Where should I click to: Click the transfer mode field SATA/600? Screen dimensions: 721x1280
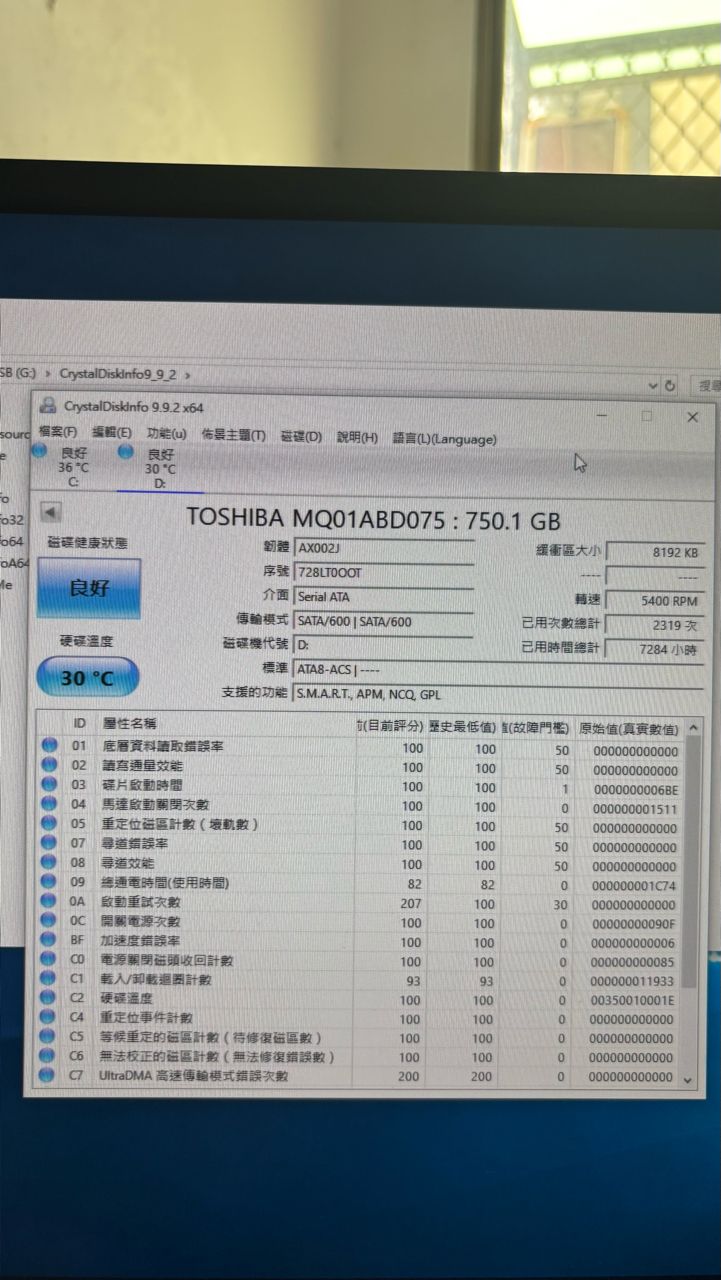(384, 621)
